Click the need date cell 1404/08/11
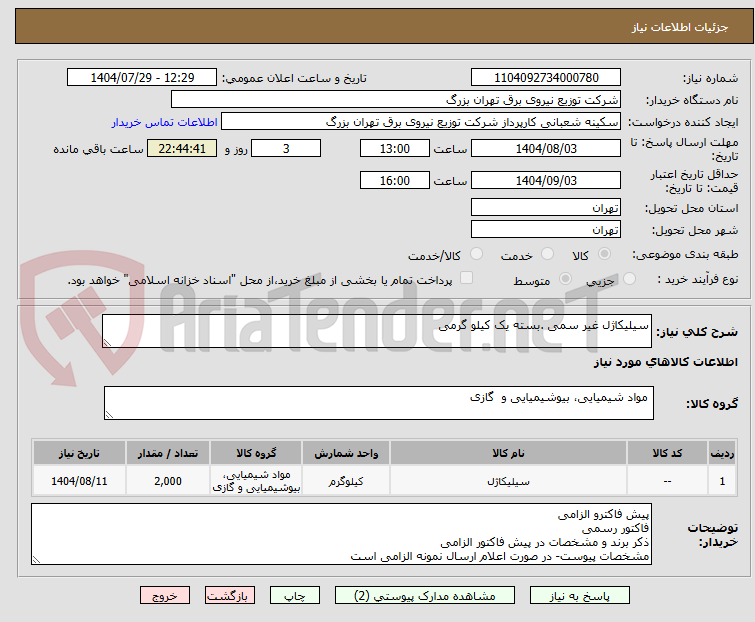 pyautogui.click(x=79, y=481)
